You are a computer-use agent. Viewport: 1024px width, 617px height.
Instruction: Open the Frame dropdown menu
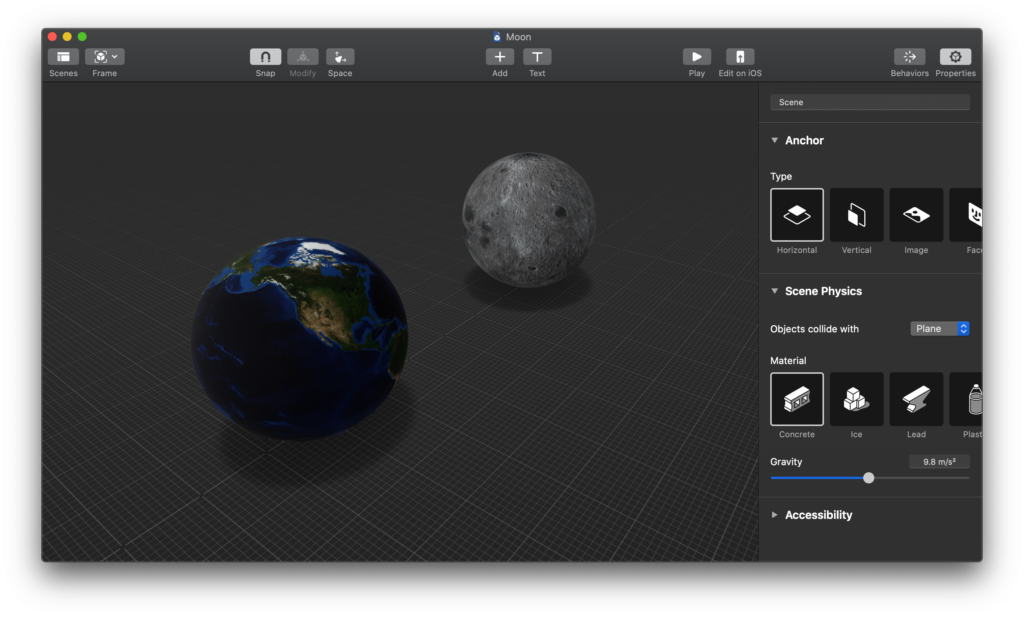(x=104, y=57)
